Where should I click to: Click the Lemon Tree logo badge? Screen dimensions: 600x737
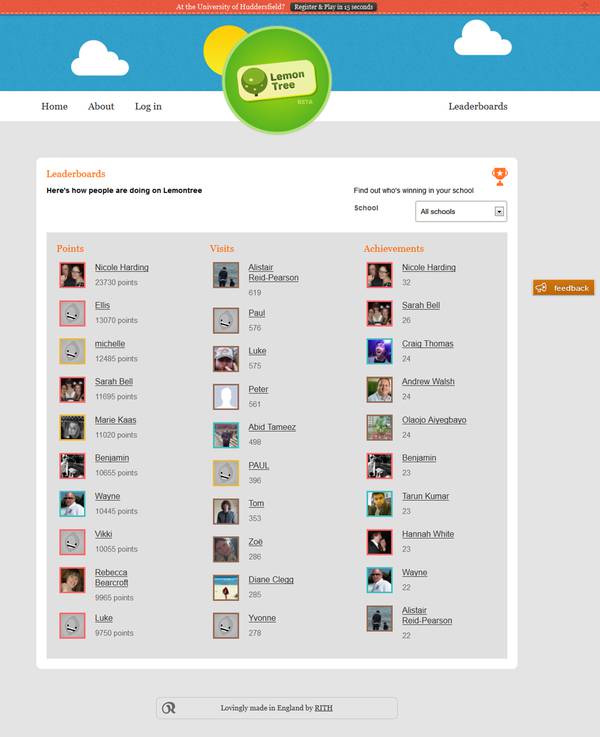point(277,80)
